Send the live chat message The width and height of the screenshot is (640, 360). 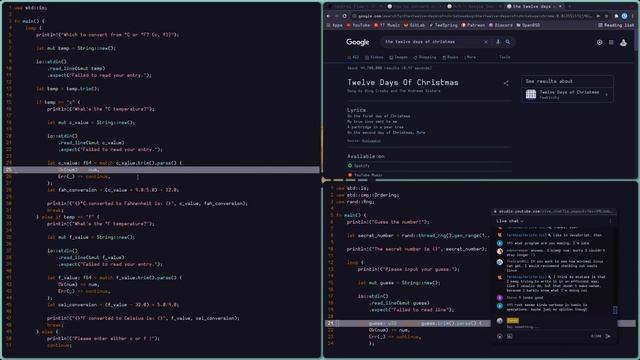tap(608, 336)
